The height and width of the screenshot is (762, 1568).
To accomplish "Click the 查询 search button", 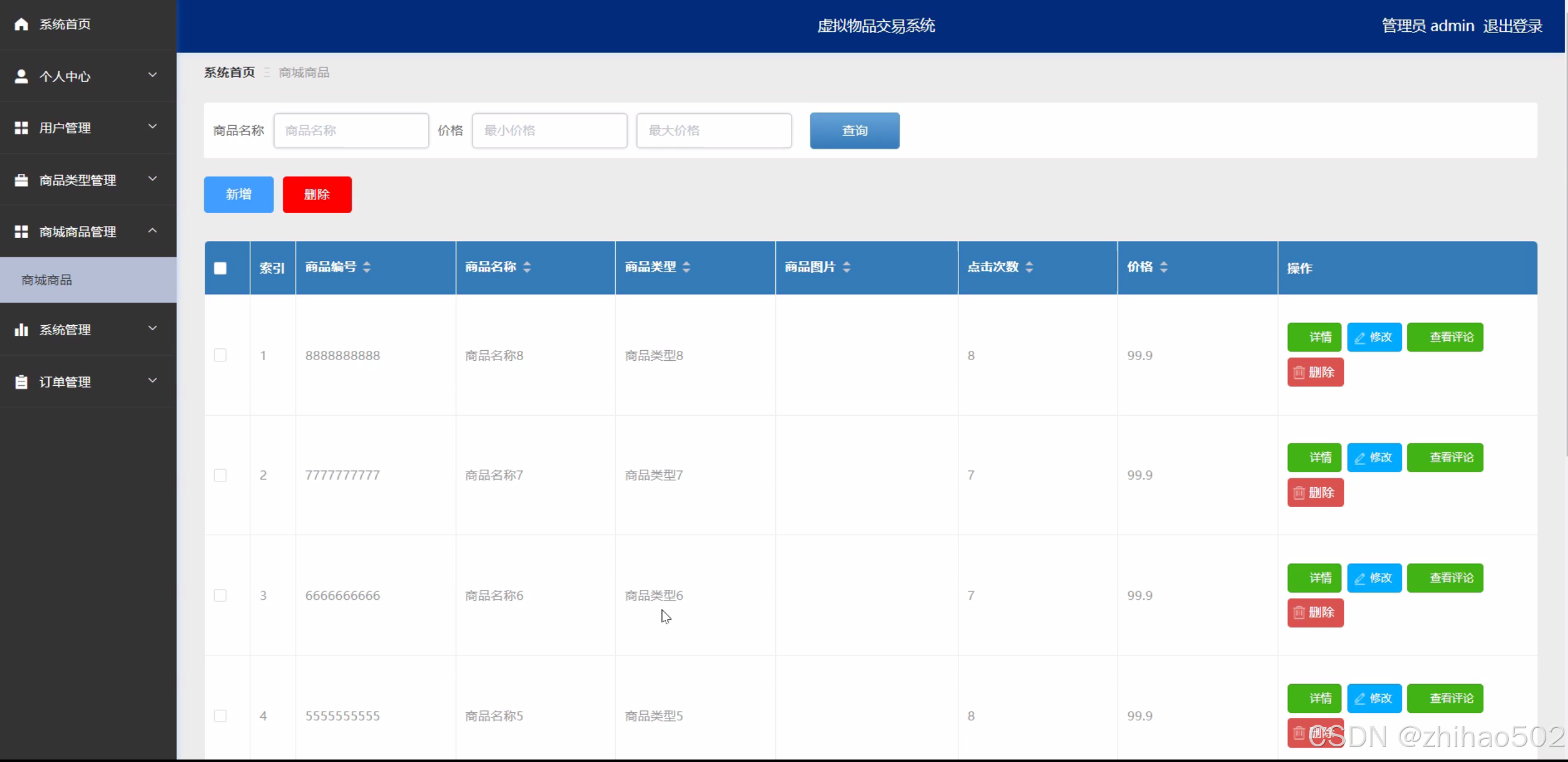I will pyautogui.click(x=854, y=131).
